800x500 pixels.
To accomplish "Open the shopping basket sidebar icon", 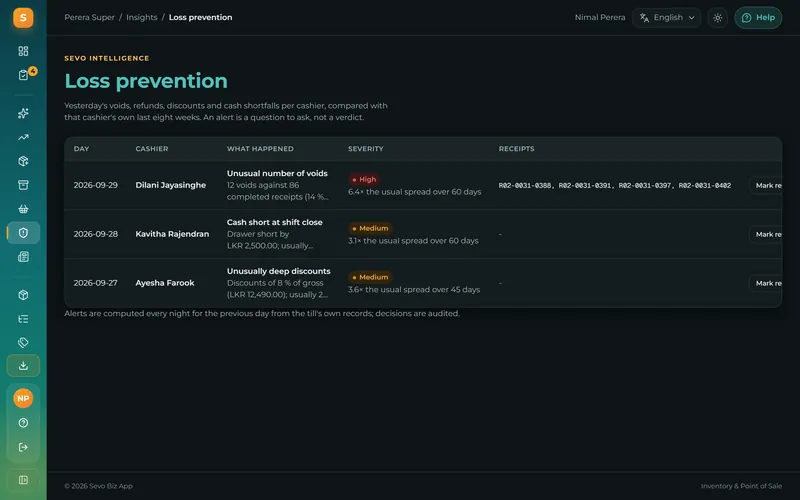I will (x=23, y=209).
